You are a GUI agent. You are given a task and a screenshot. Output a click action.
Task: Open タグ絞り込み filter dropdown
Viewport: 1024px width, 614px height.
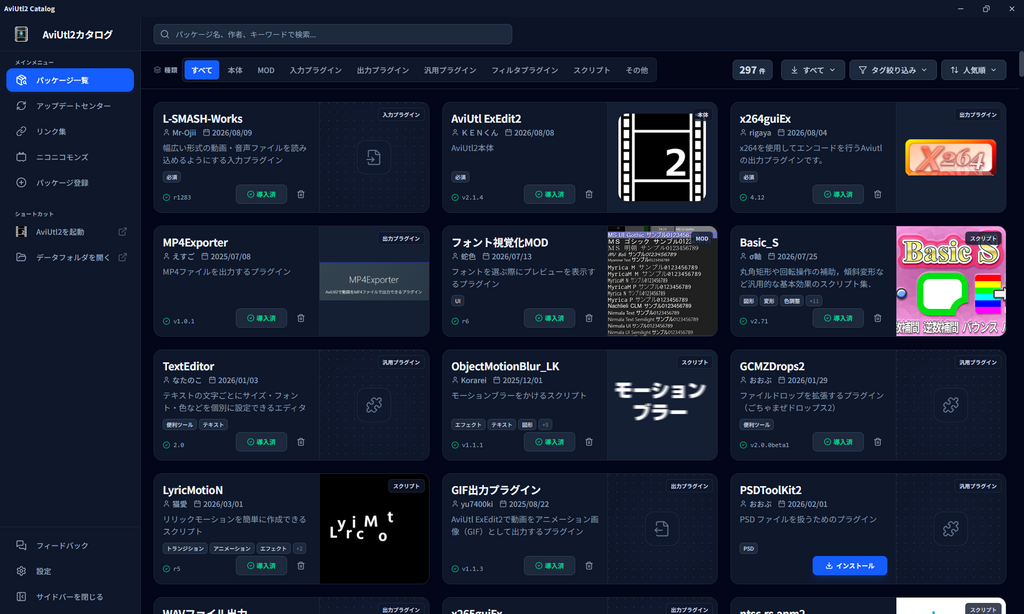pos(893,70)
